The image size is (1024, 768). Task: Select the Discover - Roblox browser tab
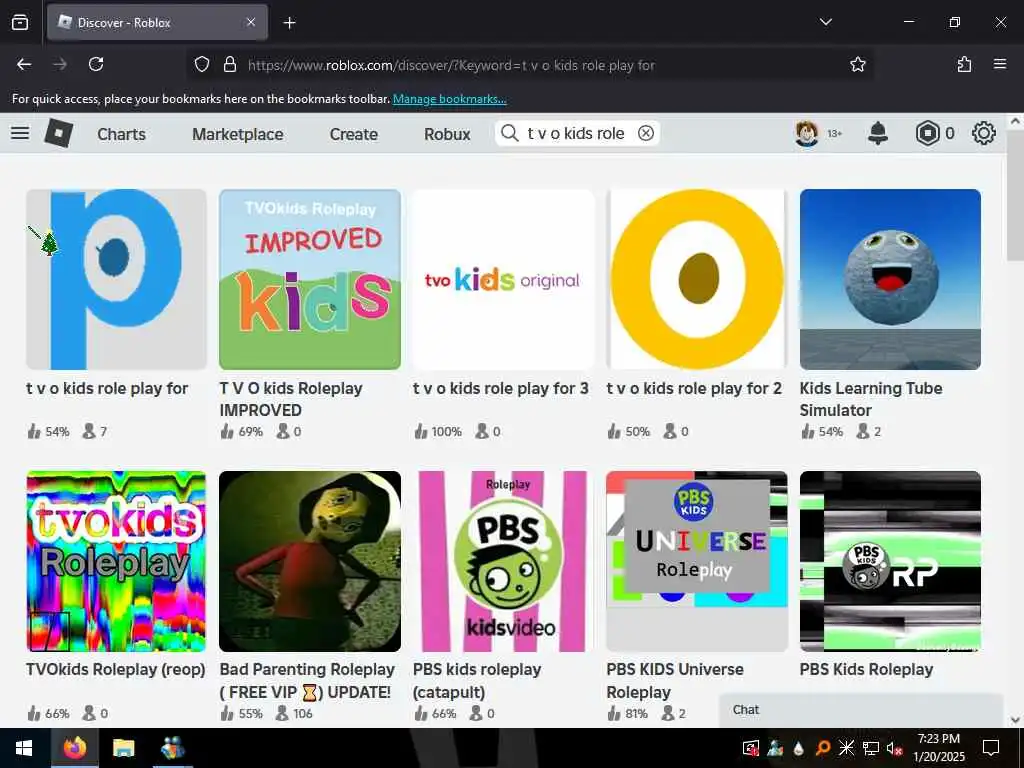(157, 22)
